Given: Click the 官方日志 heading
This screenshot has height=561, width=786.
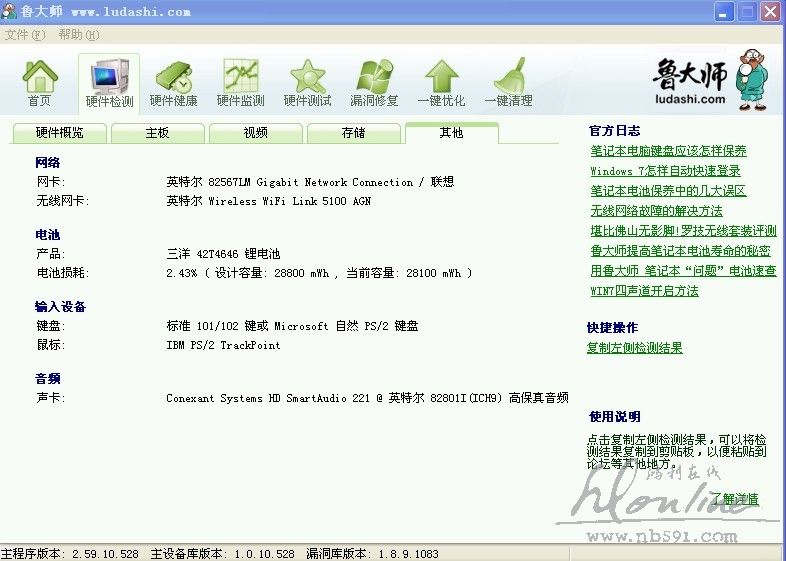Looking at the screenshot, I should point(615,131).
